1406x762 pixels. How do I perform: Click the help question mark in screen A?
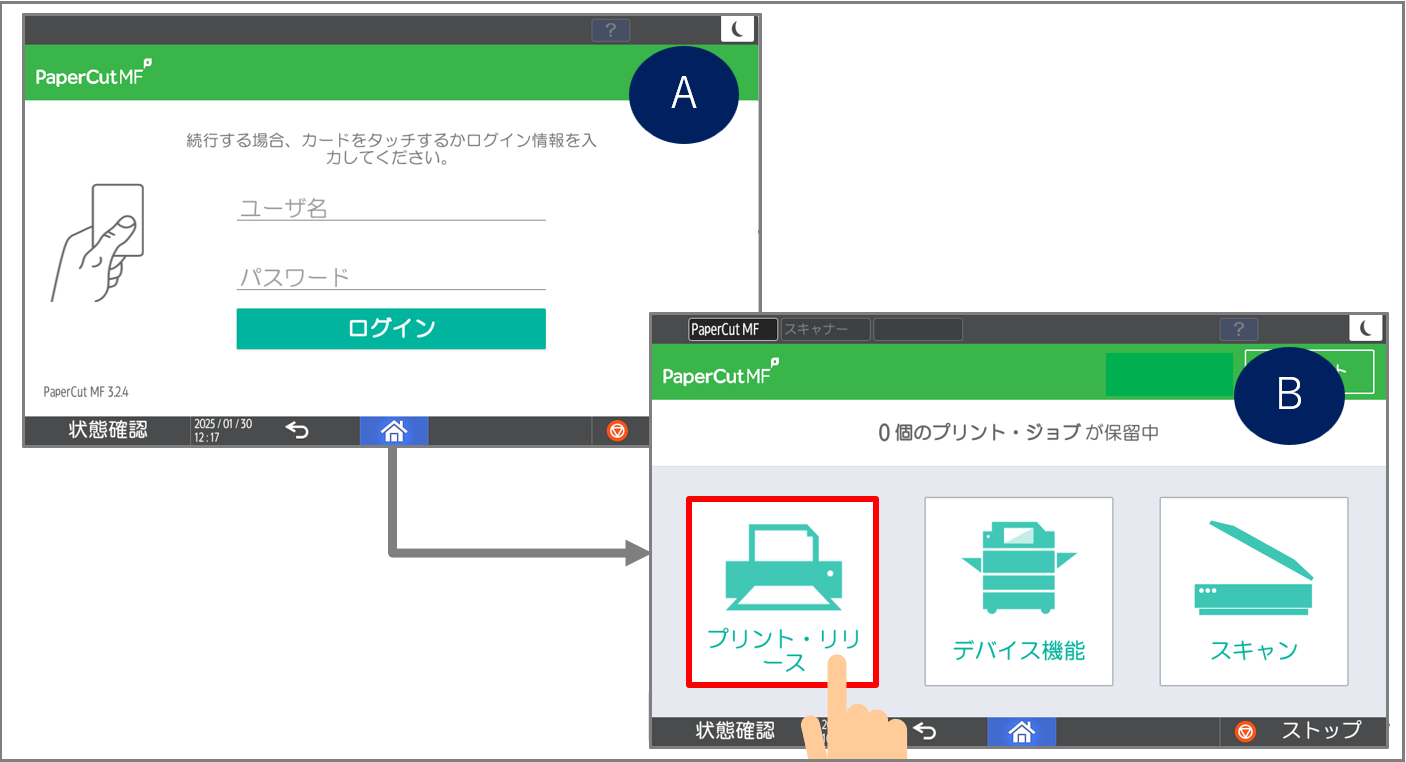[610, 30]
